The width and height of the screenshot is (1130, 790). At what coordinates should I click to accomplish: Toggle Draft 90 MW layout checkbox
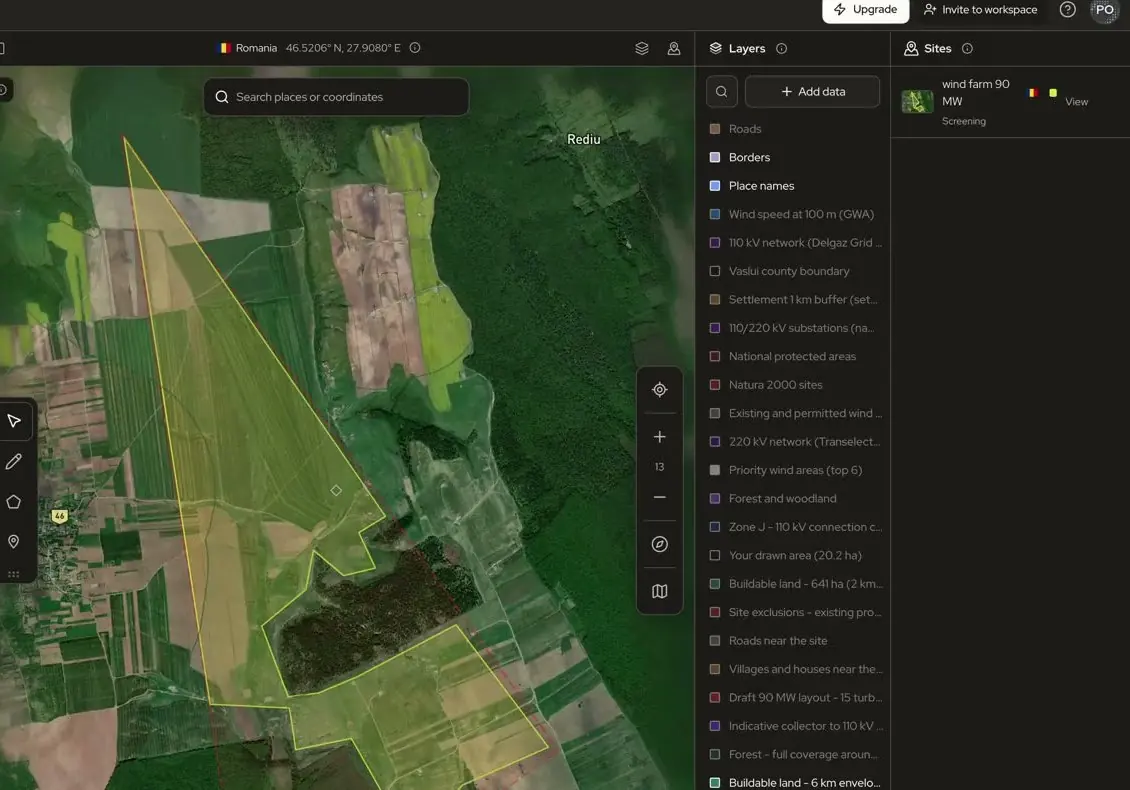point(715,698)
